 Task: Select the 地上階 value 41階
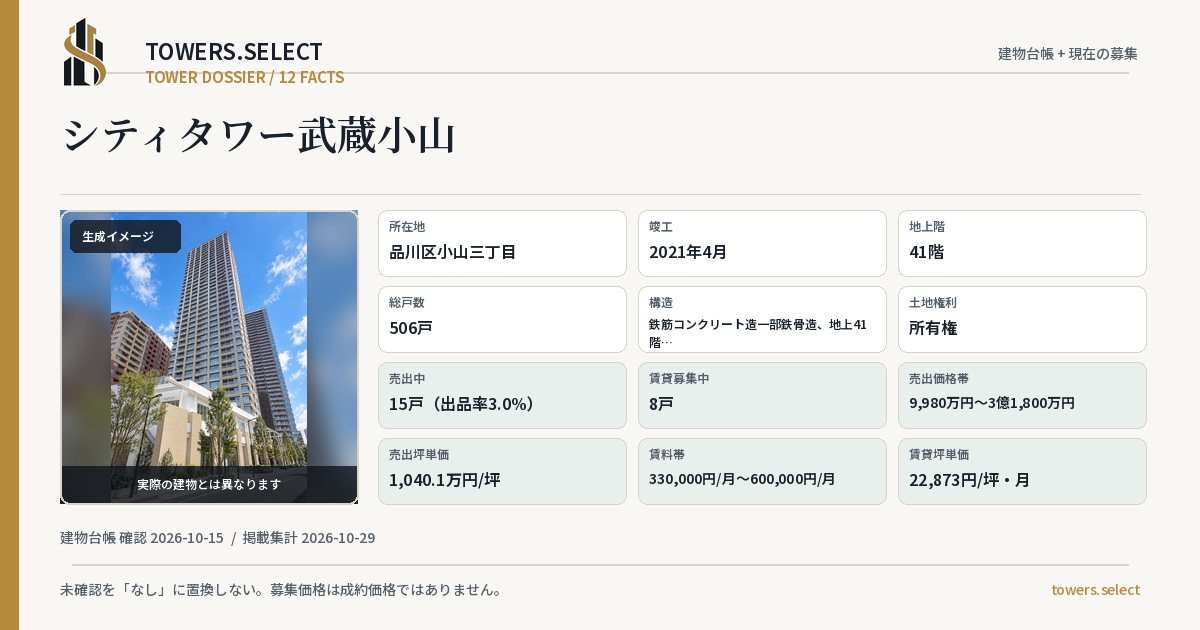click(926, 252)
